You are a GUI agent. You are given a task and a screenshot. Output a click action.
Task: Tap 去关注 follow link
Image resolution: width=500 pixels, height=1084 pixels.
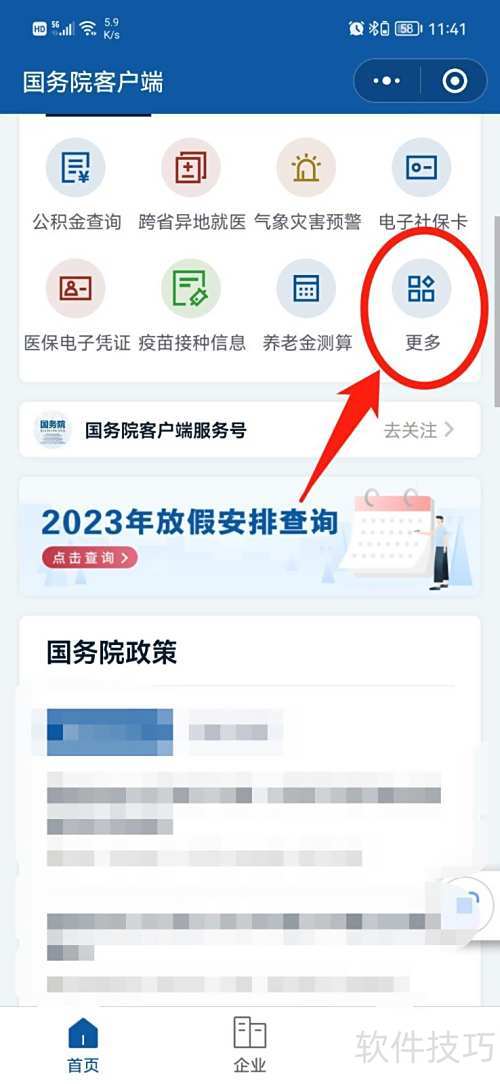click(x=419, y=430)
